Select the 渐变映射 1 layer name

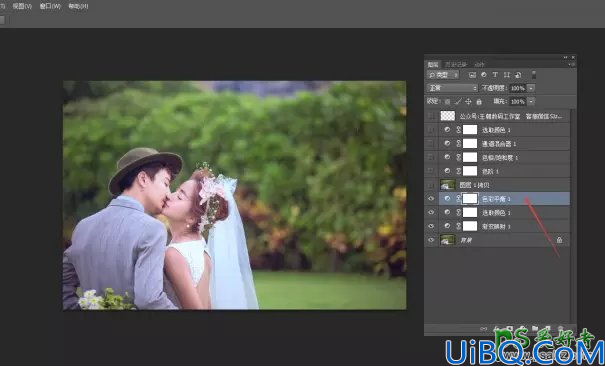(x=497, y=227)
